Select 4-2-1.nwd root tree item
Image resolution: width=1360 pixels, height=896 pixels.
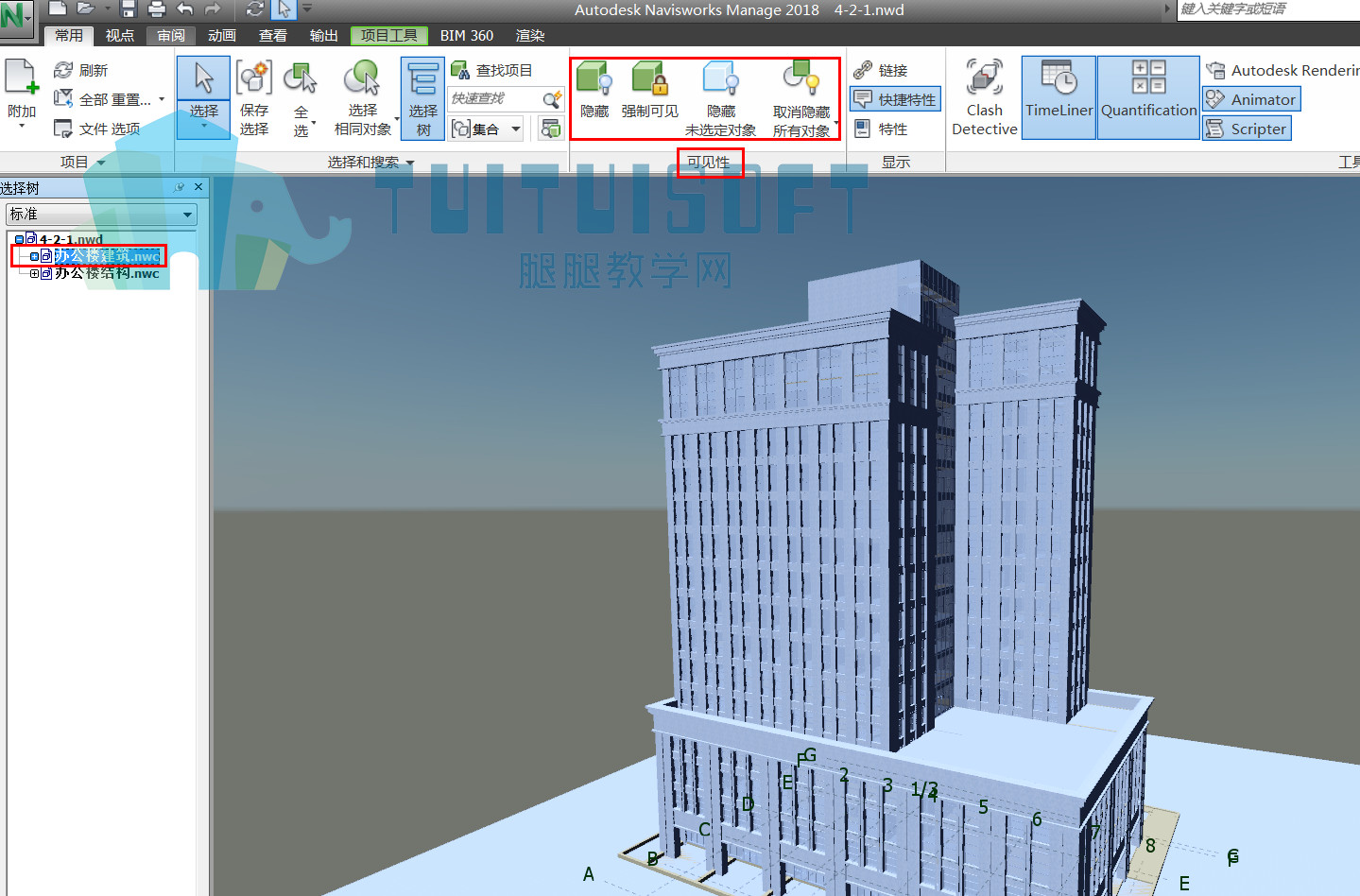71,239
